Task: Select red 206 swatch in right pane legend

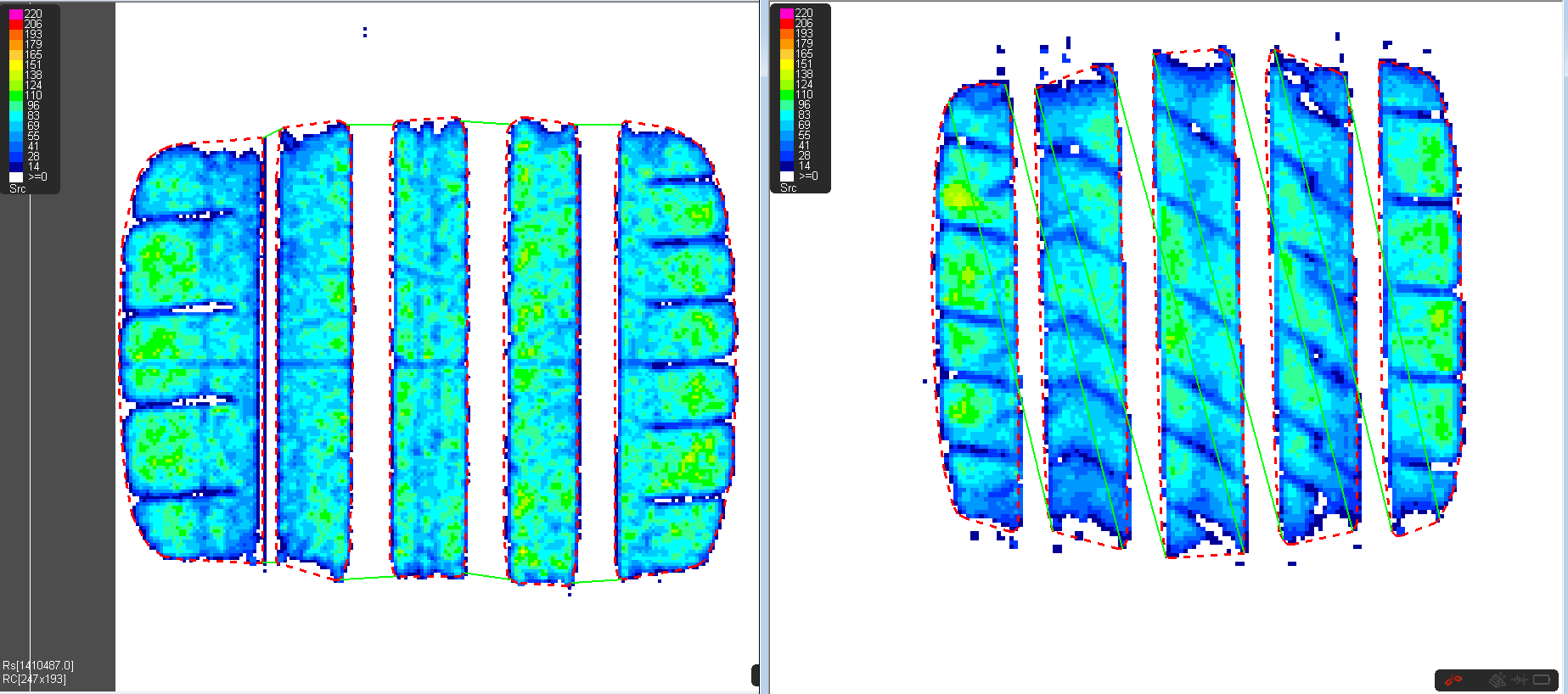Action: (x=787, y=24)
